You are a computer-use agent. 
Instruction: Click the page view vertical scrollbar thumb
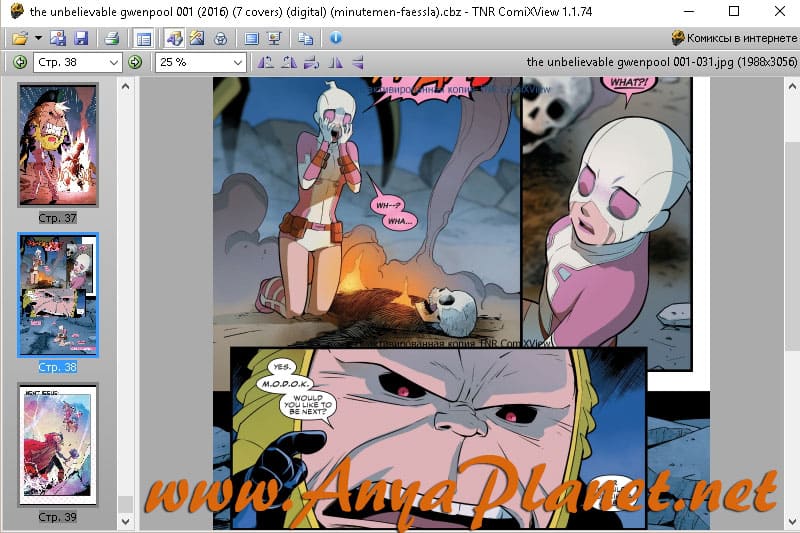[792, 248]
